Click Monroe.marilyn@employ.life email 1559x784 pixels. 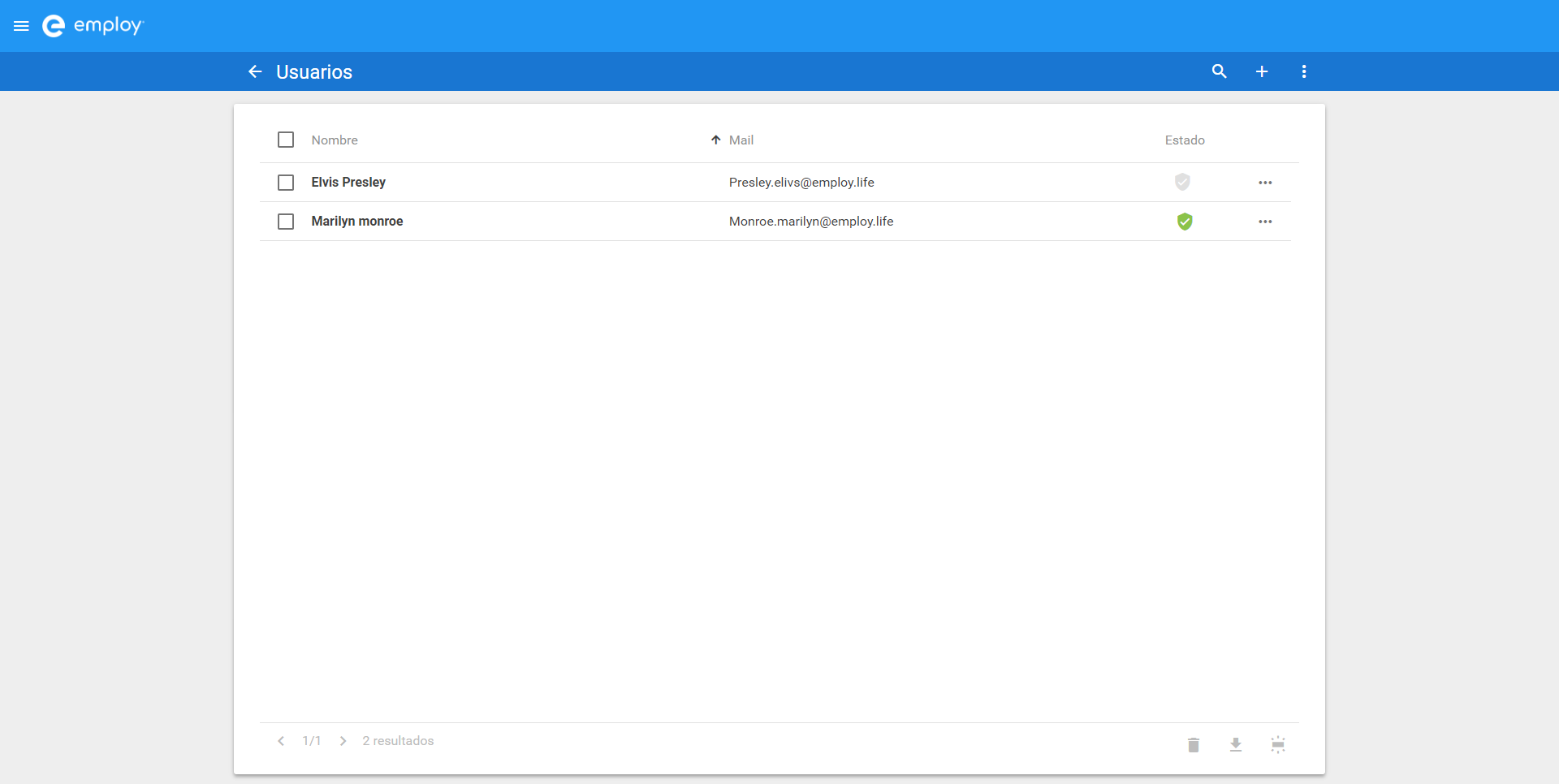[811, 221]
